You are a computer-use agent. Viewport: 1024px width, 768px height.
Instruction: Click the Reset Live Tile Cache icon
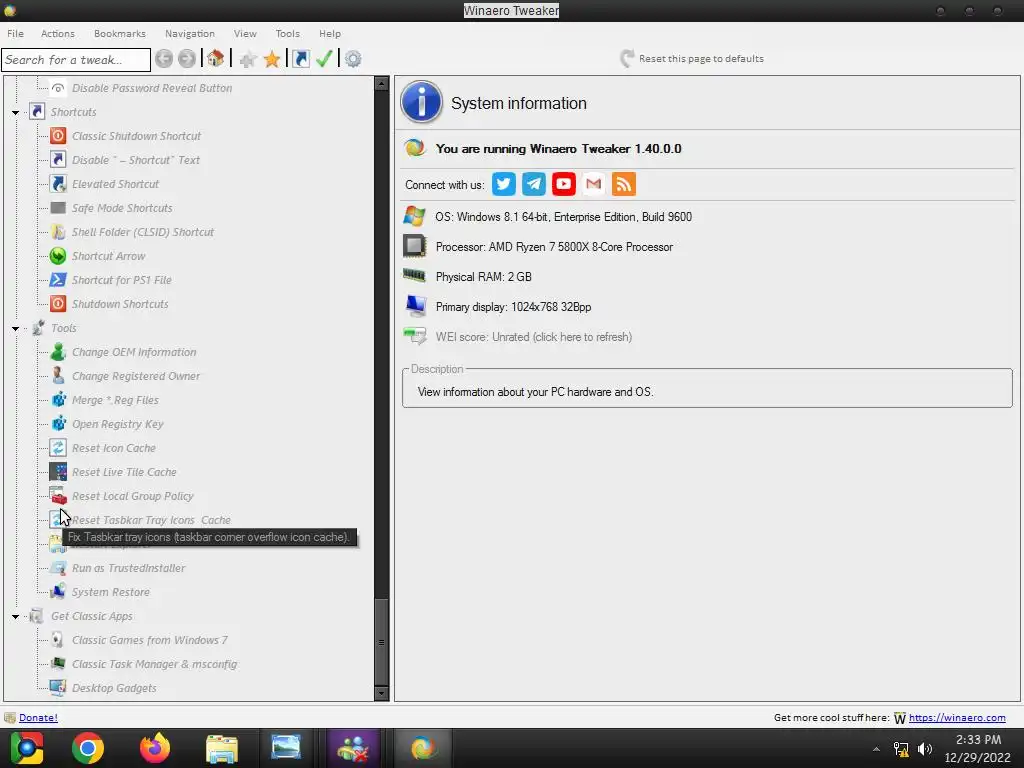(x=58, y=472)
